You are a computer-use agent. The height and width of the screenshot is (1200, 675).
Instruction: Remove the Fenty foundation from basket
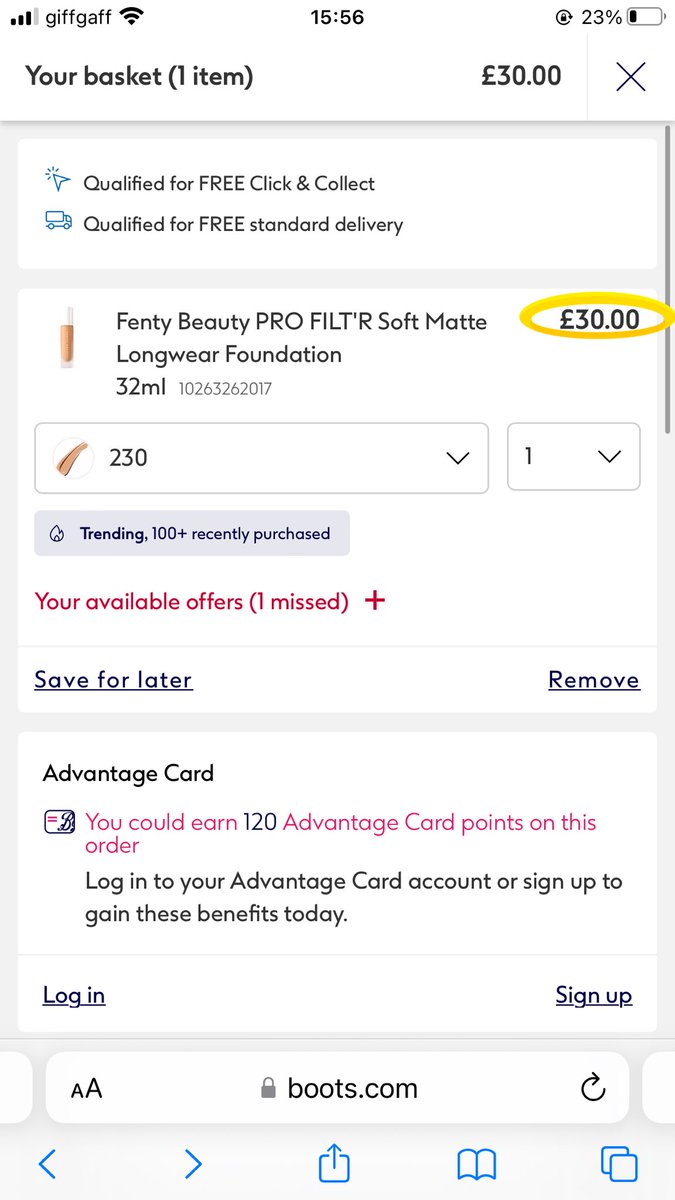click(594, 680)
